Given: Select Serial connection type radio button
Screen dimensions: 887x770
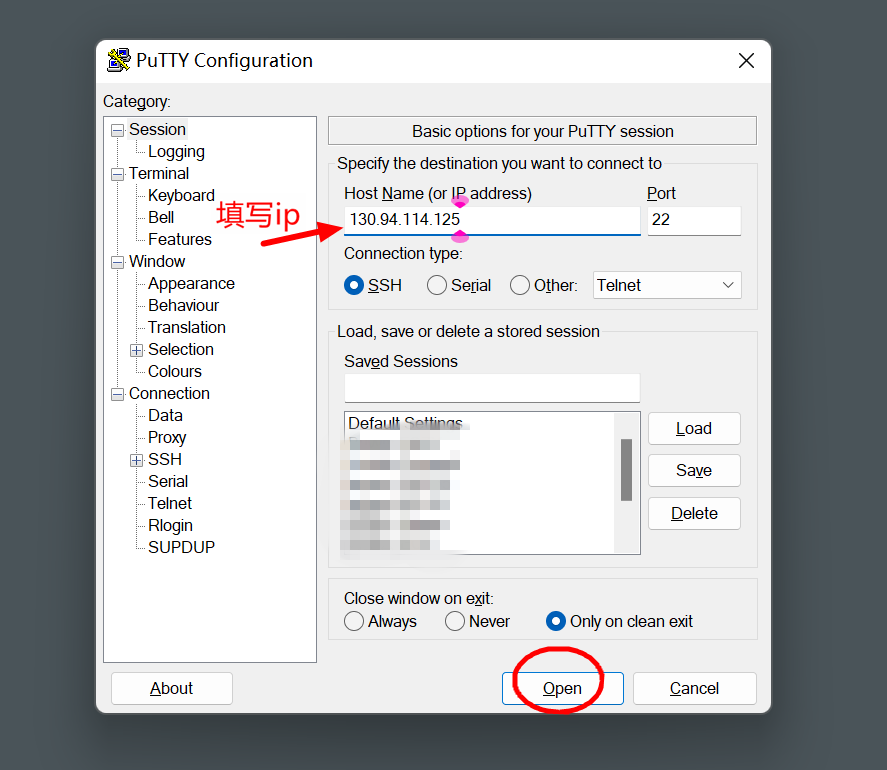Looking at the screenshot, I should [x=437, y=285].
